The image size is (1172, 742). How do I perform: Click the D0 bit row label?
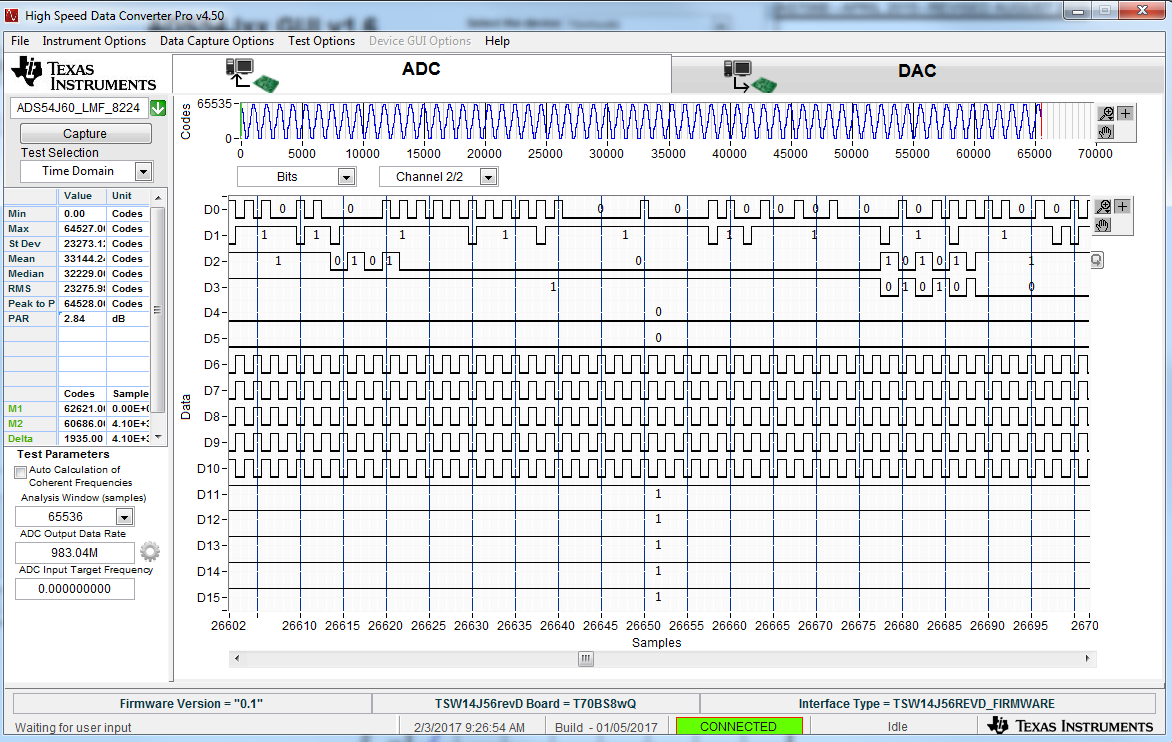212,209
